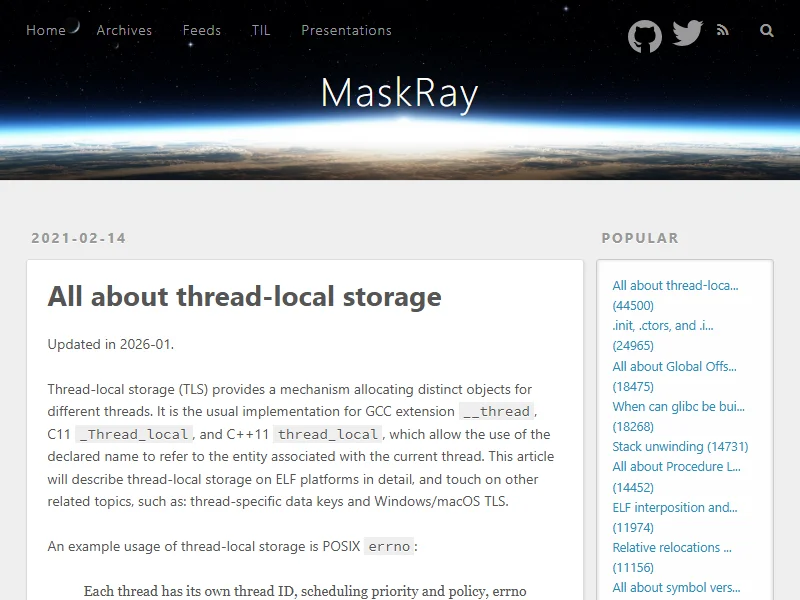Open the Stack unwinding popular post
Screen dimensions: 800x600
[x=680, y=447]
